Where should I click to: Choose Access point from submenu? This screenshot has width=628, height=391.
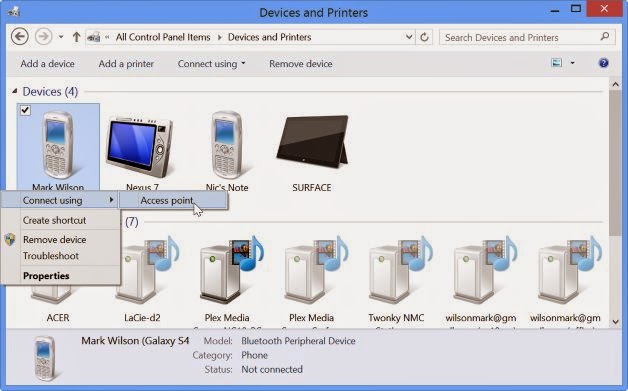[x=174, y=200]
